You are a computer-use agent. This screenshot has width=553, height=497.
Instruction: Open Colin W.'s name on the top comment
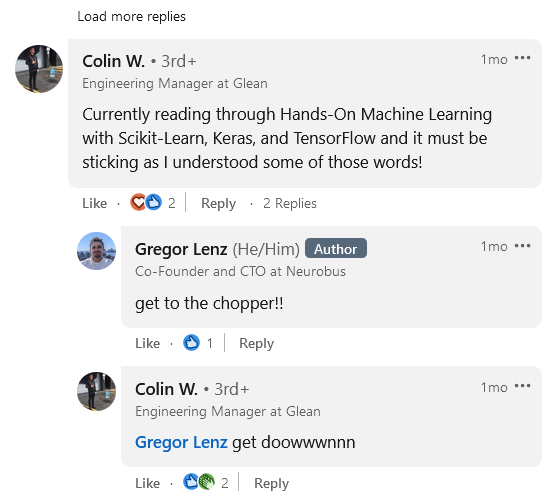114,61
